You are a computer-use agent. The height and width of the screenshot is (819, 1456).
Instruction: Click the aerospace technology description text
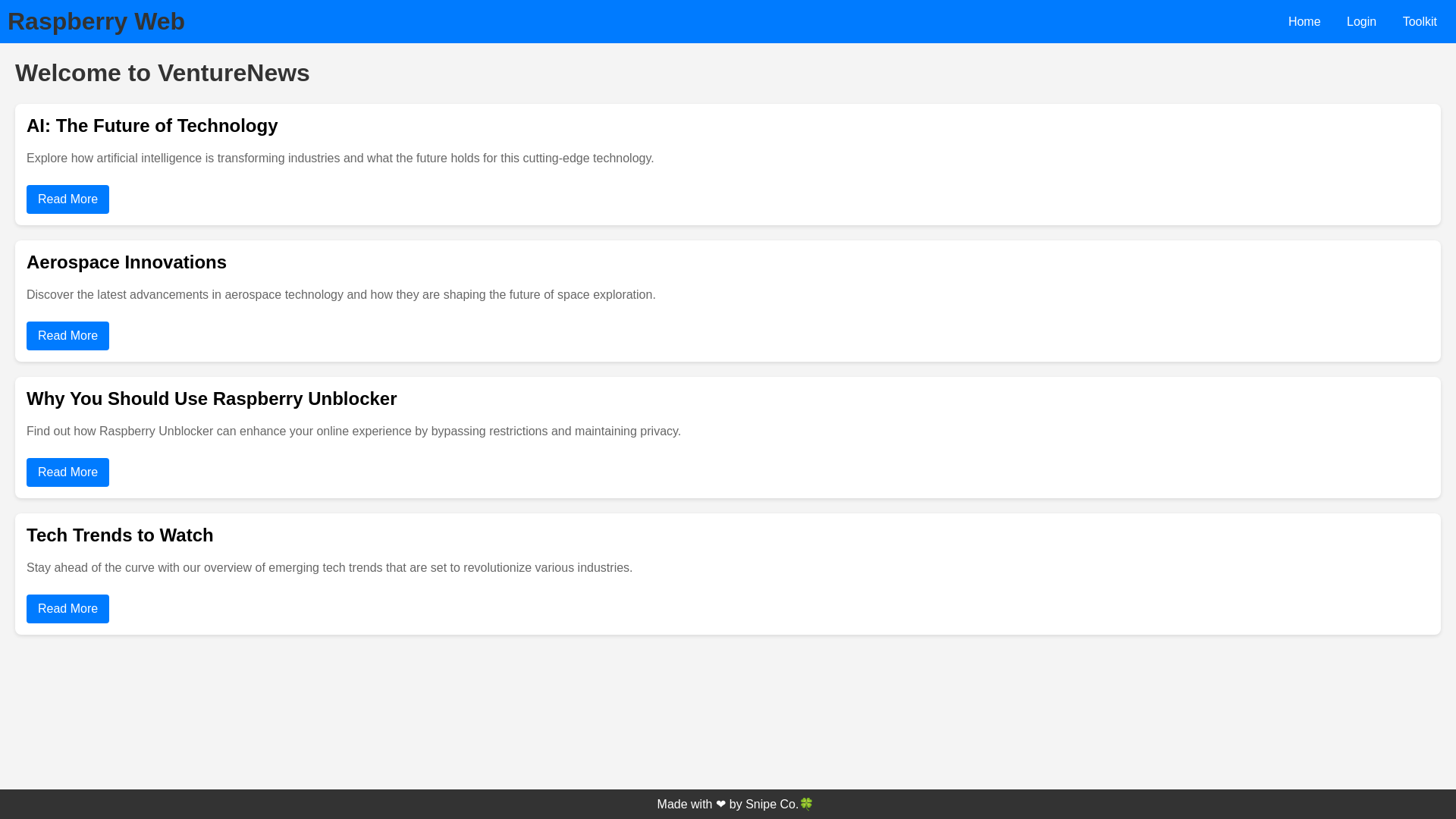pyautogui.click(x=341, y=295)
